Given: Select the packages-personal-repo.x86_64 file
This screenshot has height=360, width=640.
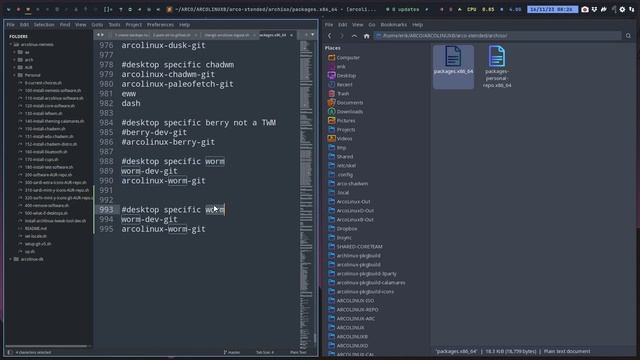Looking at the screenshot, I should point(497,67).
